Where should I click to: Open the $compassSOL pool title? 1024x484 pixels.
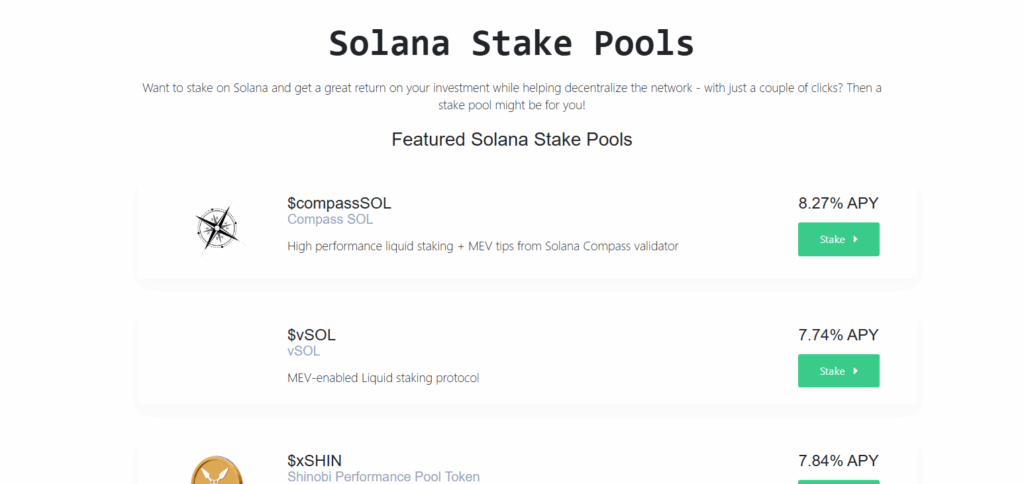(x=339, y=203)
